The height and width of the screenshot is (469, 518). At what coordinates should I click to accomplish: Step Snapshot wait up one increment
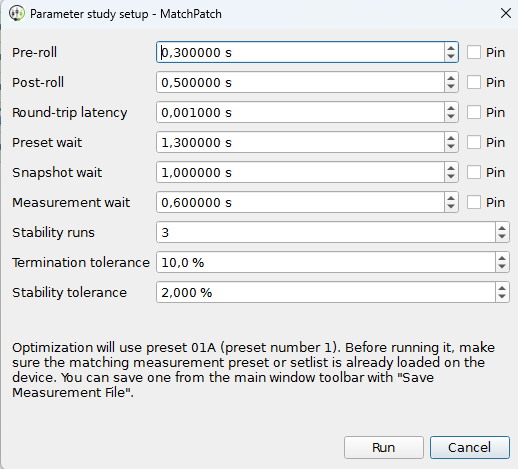tap(451, 168)
